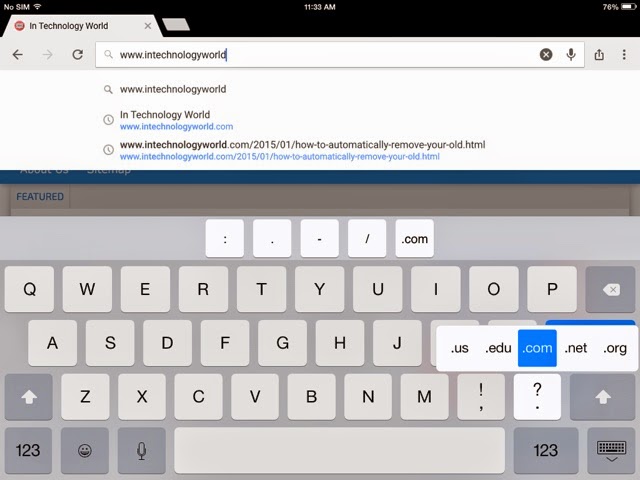Viewport: 640px width, 480px height.
Task: Open the share icon in toolbar
Action: coord(599,54)
